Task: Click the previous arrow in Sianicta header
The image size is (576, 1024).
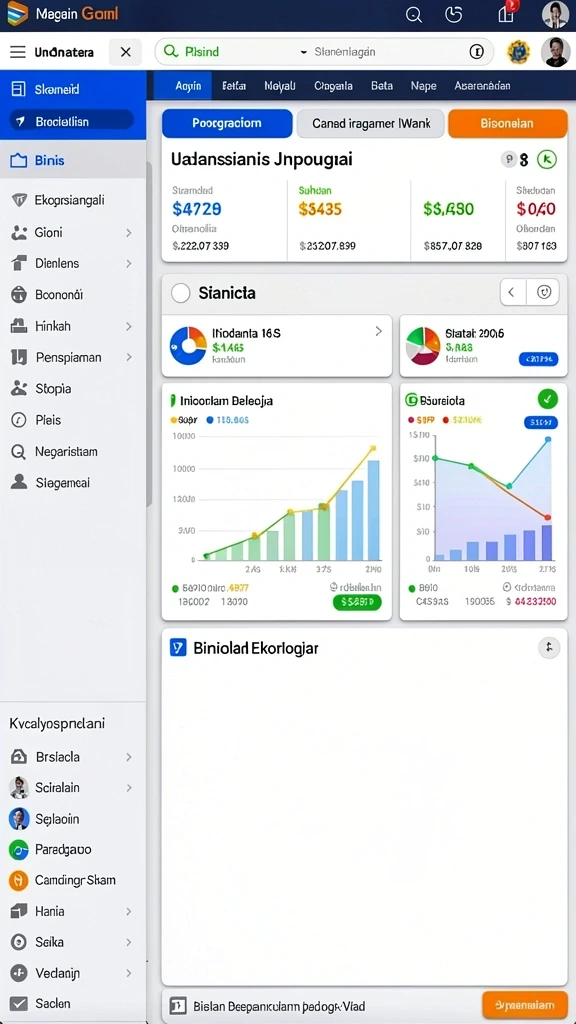Action: click(512, 293)
